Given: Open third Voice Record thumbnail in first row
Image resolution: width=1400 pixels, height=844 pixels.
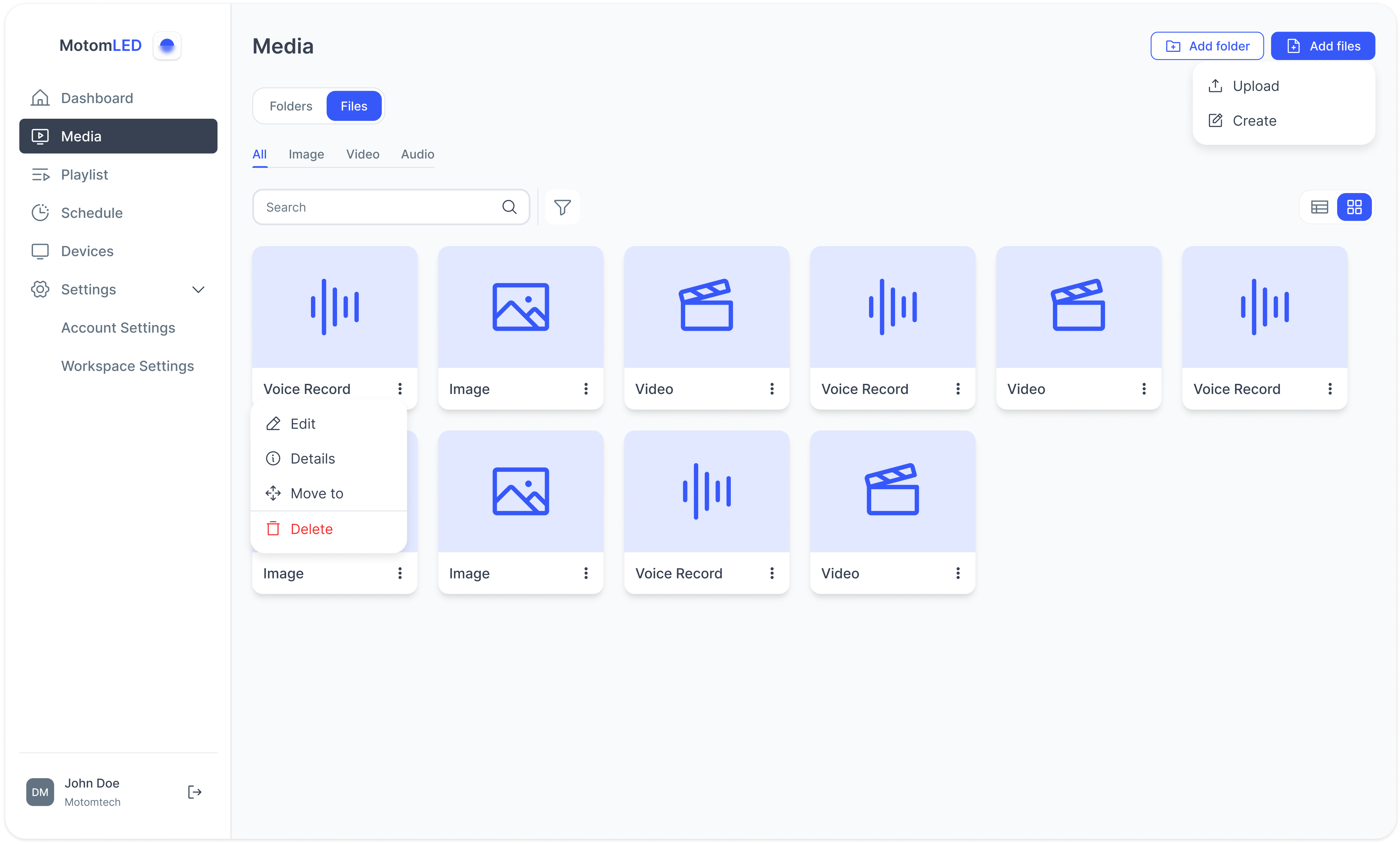Looking at the screenshot, I should point(1264,307).
